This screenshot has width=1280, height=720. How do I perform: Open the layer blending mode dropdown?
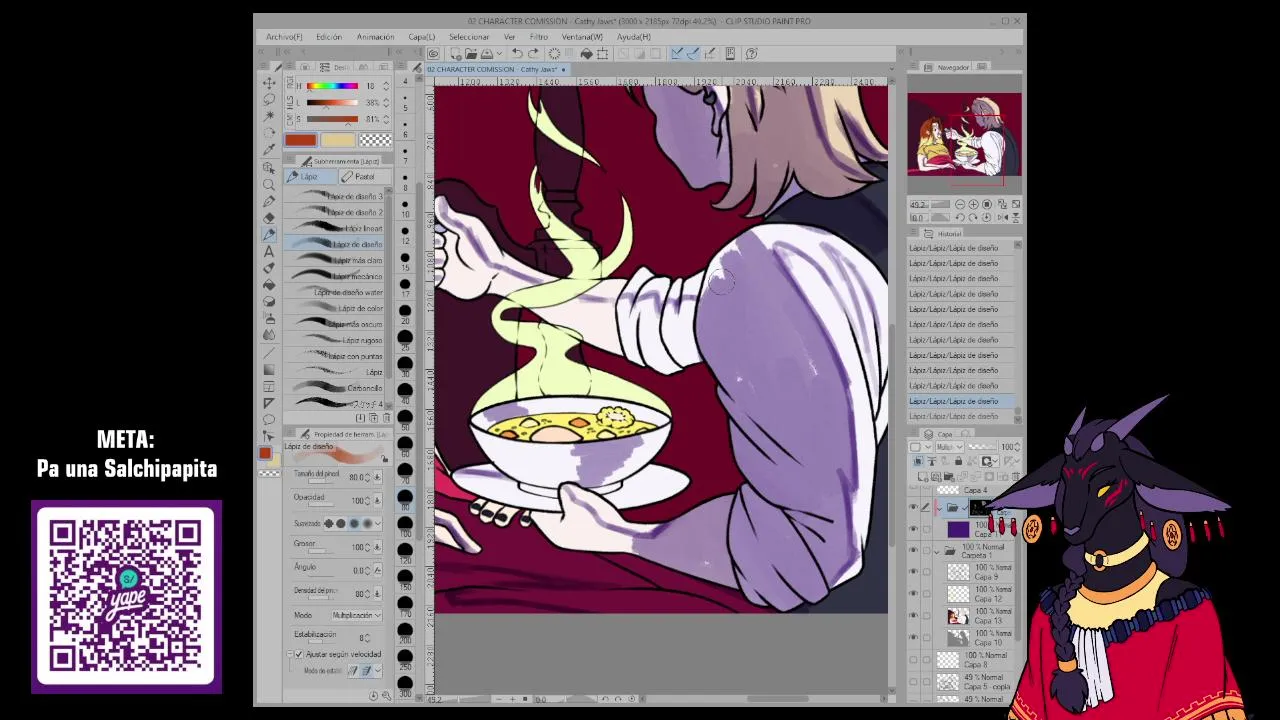(x=950, y=447)
